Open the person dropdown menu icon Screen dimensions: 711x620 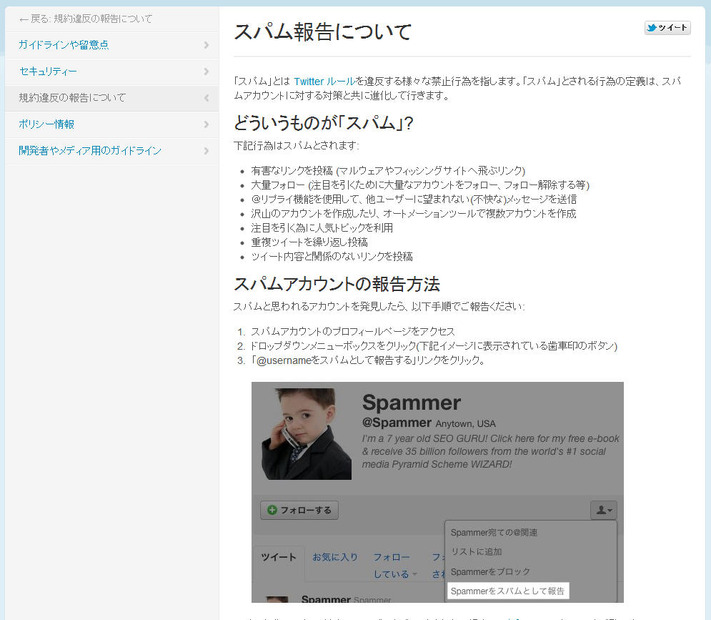pos(604,510)
